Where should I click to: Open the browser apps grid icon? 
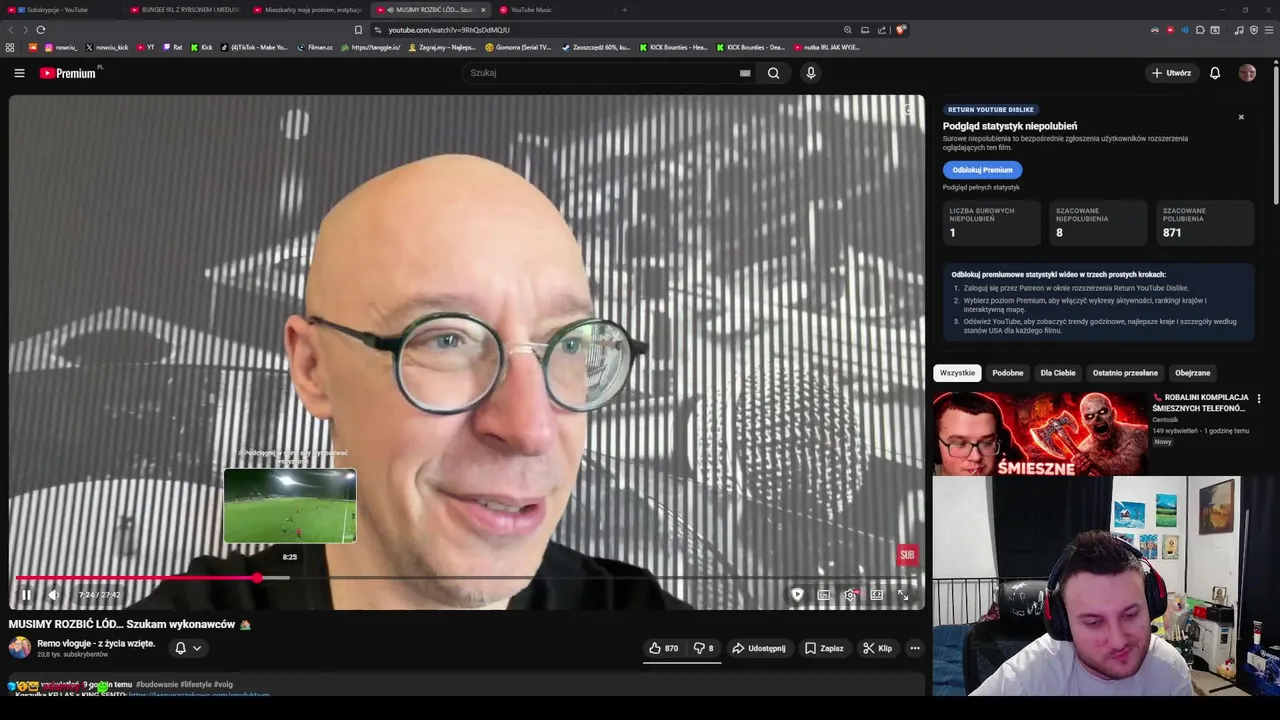tap(10, 47)
